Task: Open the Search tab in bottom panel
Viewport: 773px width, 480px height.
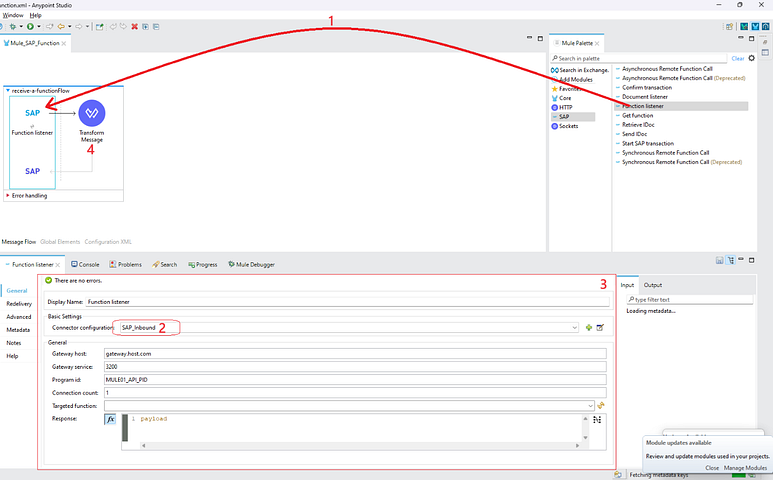Action: click(x=165, y=265)
